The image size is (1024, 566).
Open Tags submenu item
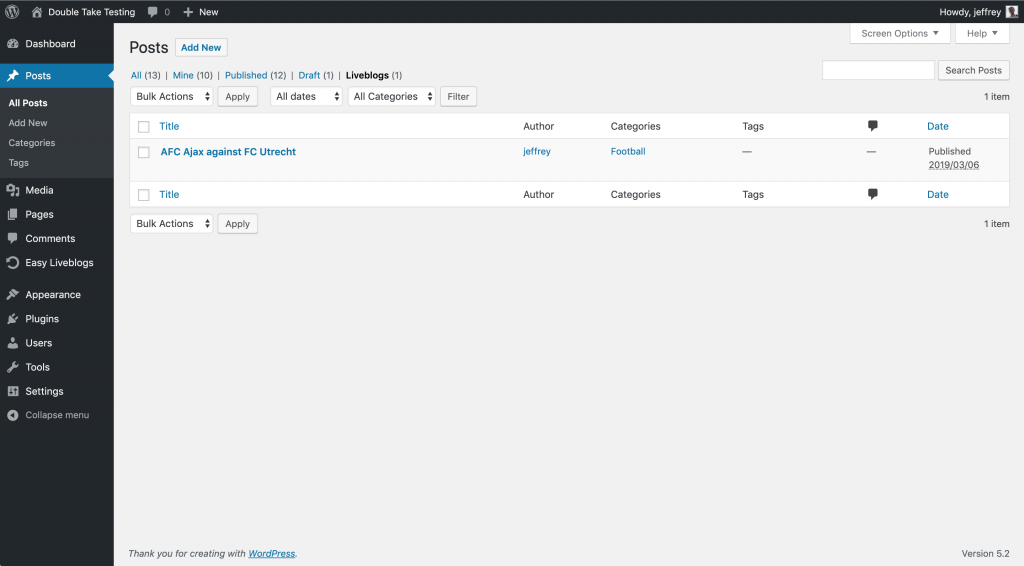point(18,163)
